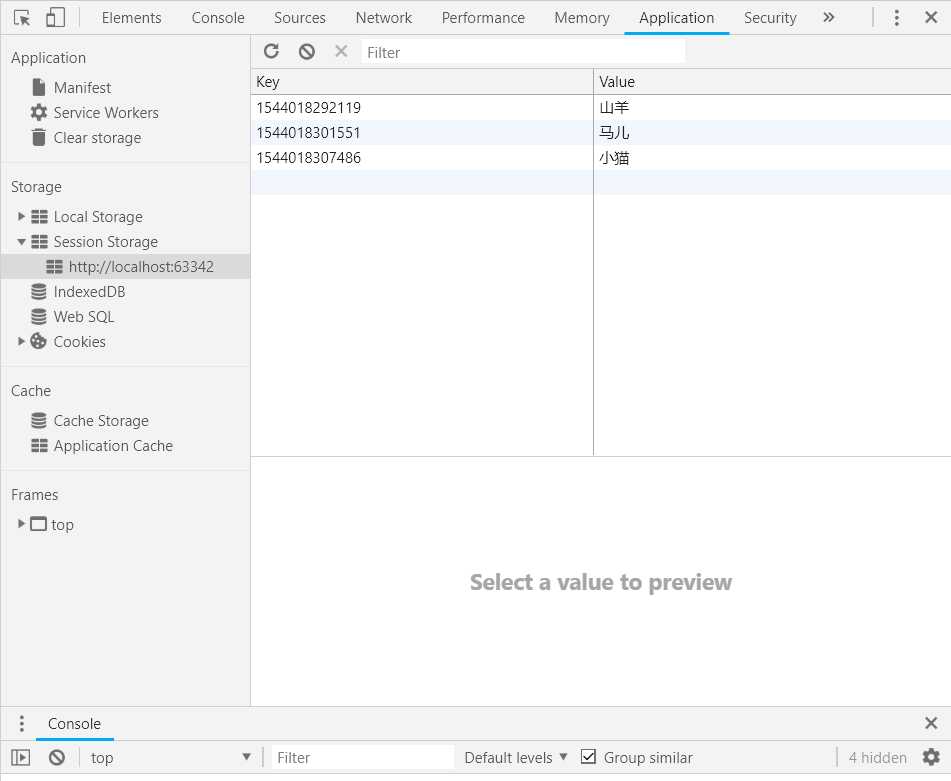Viewport: 951px width, 781px height.
Task: Select the row with key 1544018301551
Action: (420, 133)
